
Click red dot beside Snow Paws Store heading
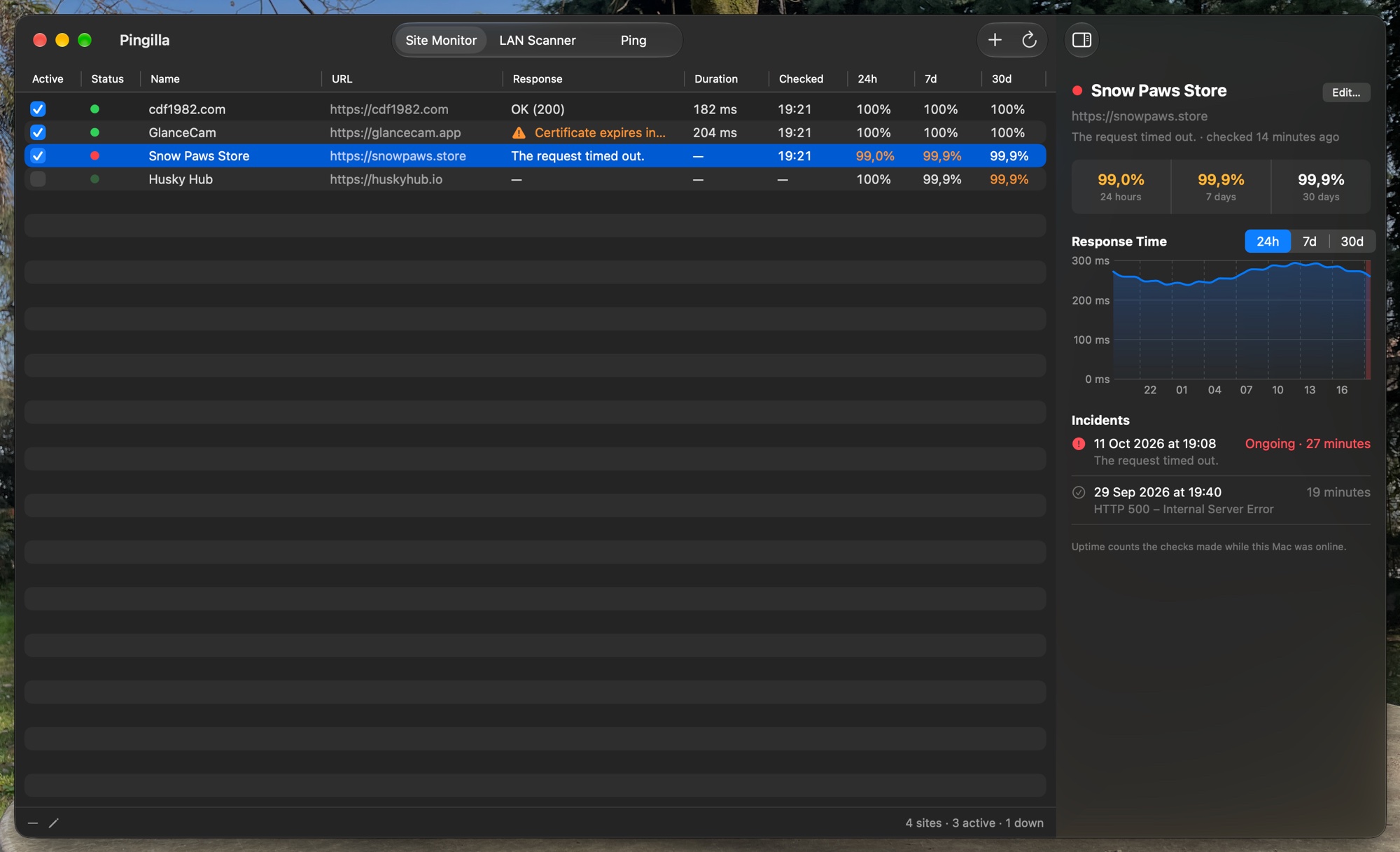[x=1077, y=90]
